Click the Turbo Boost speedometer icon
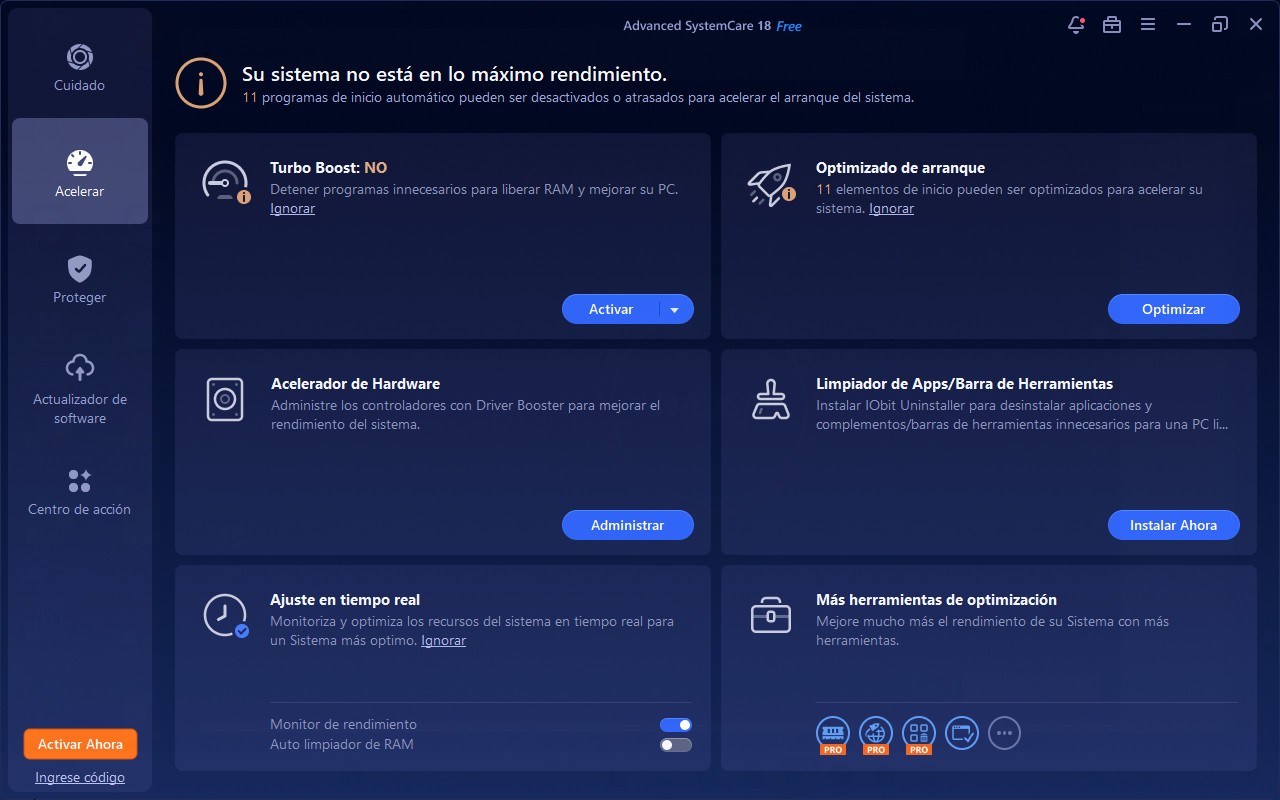1280x800 pixels. 224,183
